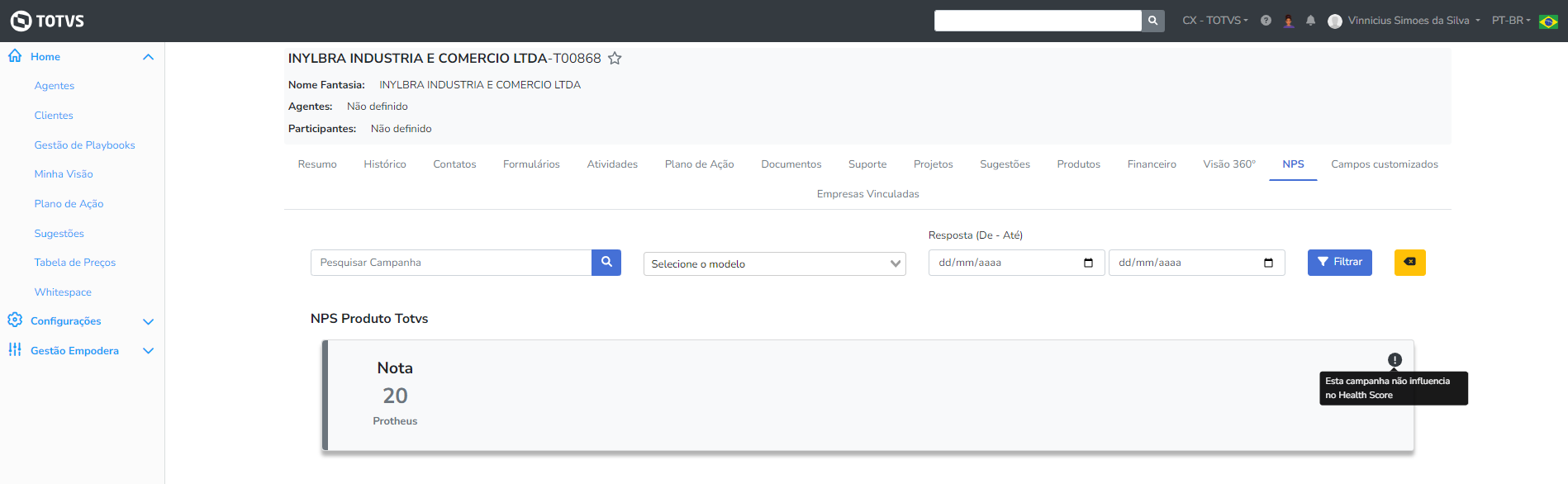
Task: Click the Home house icon
Action: [15, 56]
